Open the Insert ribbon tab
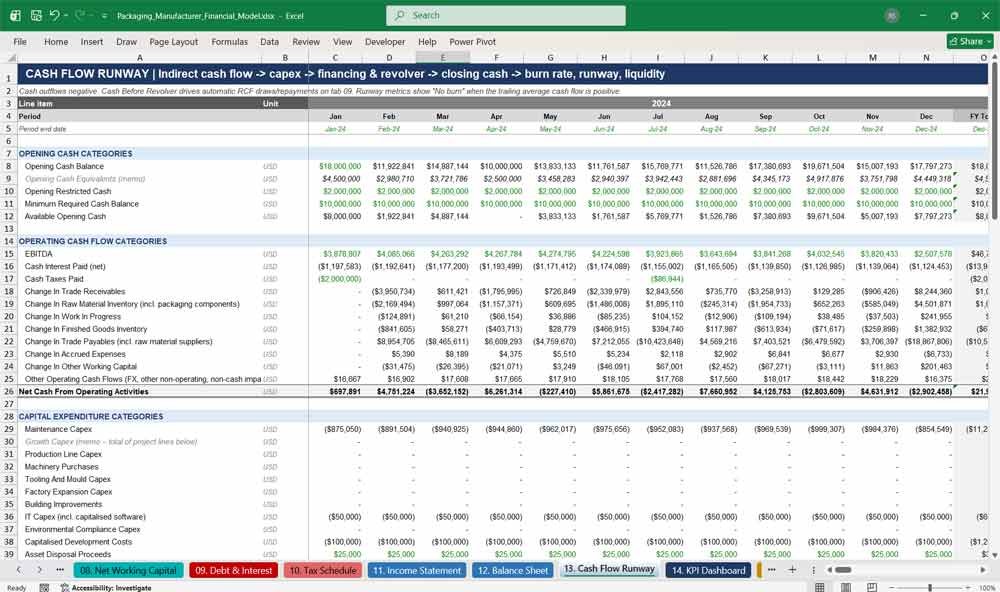 pyautogui.click(x=92, y=41)
